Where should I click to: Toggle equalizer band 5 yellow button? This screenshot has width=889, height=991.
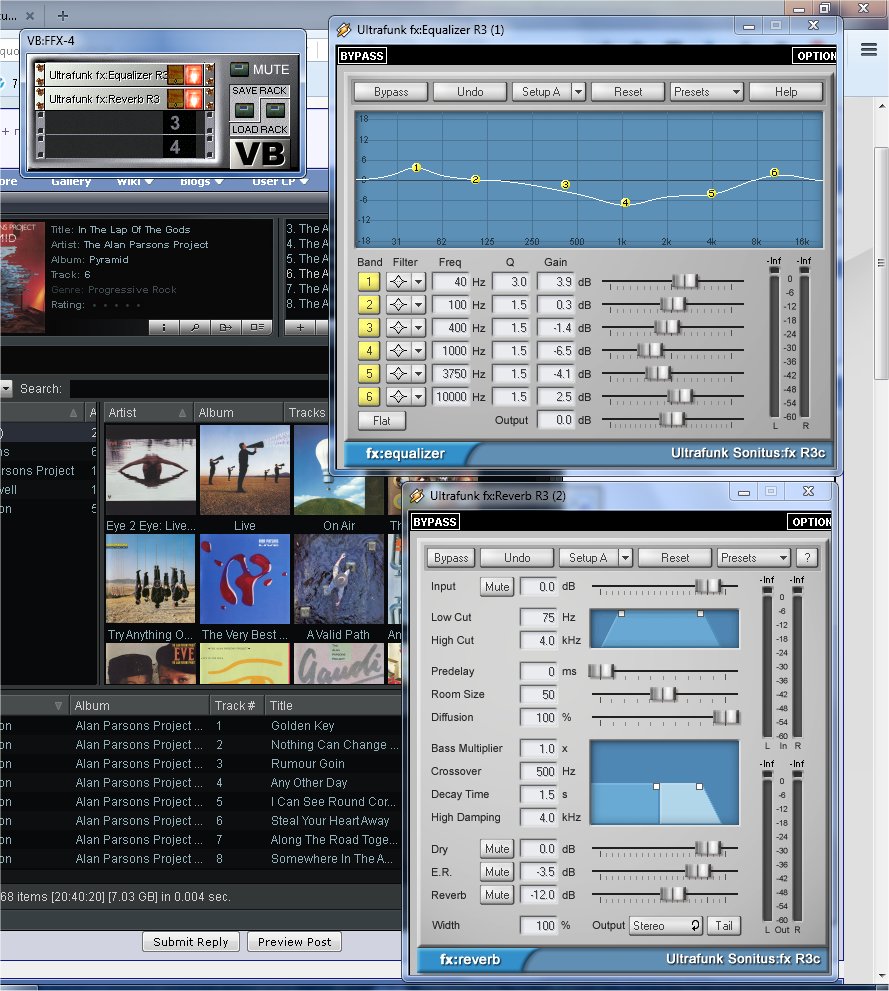coord(369,374)
